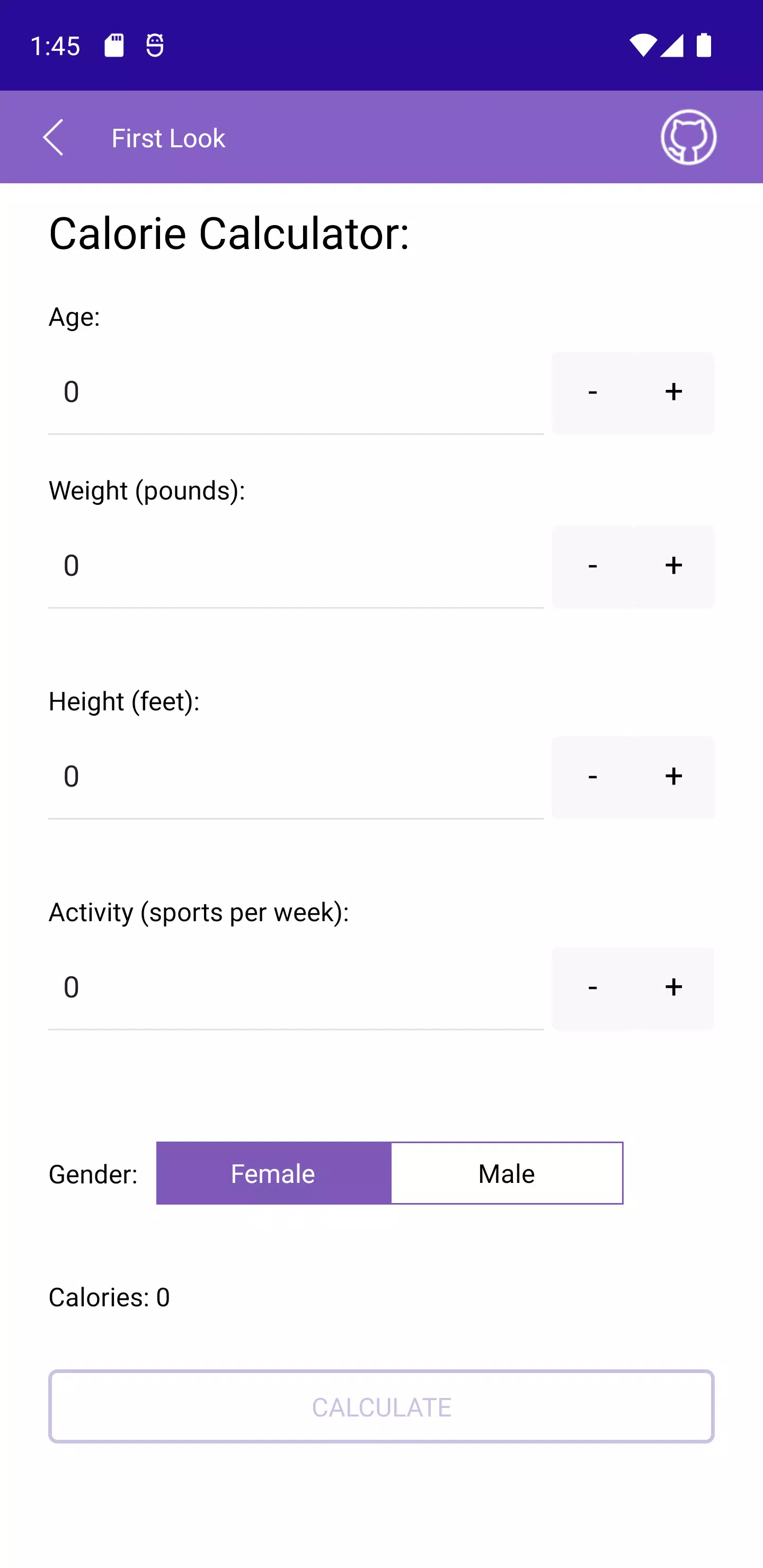Decrease Age with minus button
The image size is (763, 1568).
(x=592, y=392)
